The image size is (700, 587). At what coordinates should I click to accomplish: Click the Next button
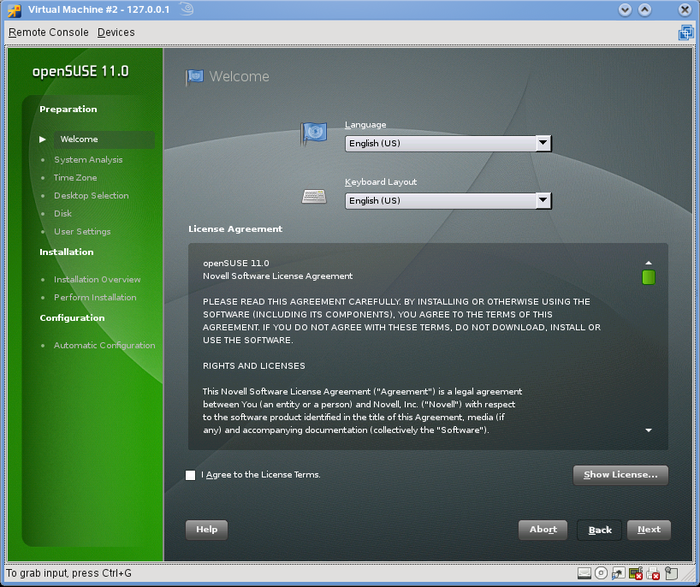(x=649, y=530)
